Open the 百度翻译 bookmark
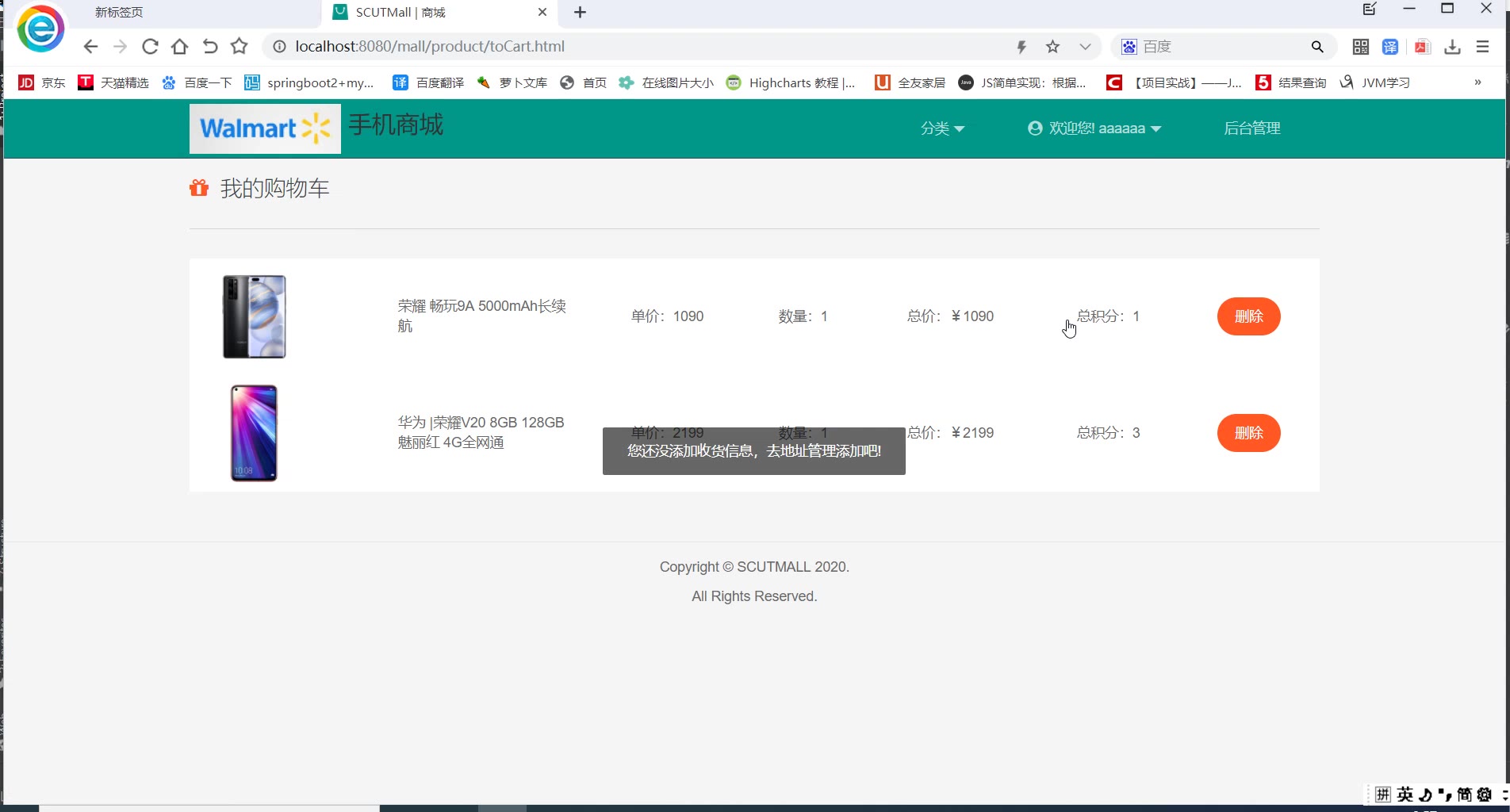Image resolution: width=1510 pixels, height=812 pixels. (428, 82)
